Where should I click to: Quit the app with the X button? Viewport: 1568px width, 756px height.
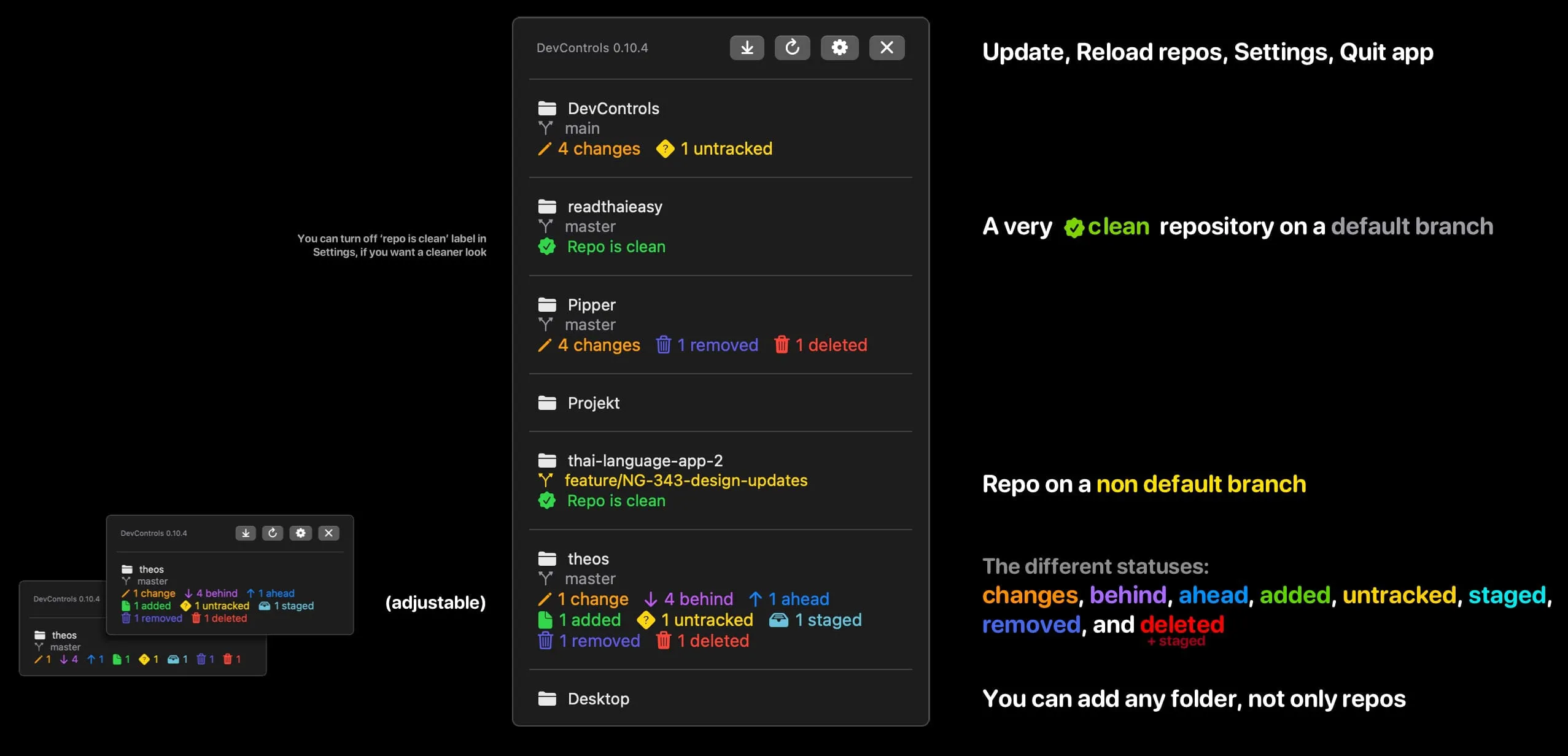(887, 47)
